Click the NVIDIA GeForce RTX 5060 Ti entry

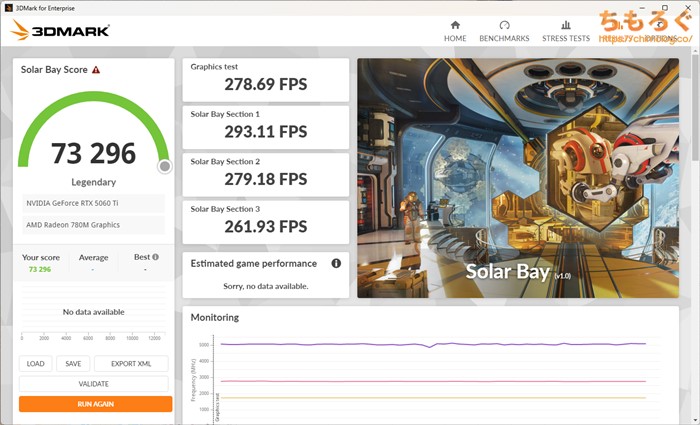pyautogui.click(x=94, y=203)
